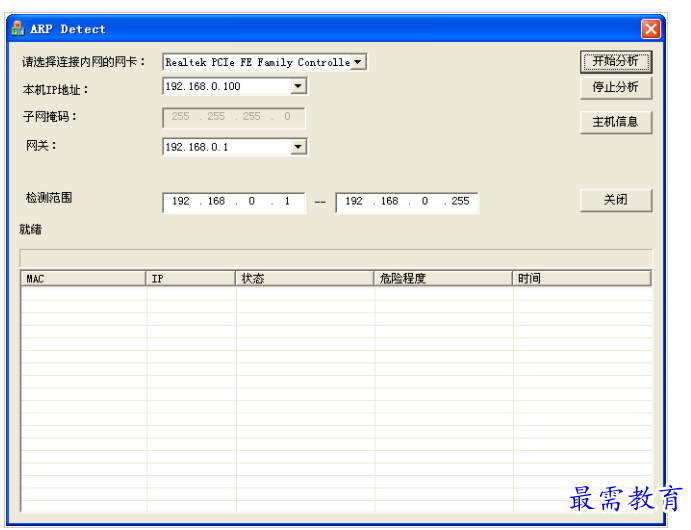Screen dimensions: 691x530
Task: Click the 检测范围 label
Action: [x=49, y=198]
